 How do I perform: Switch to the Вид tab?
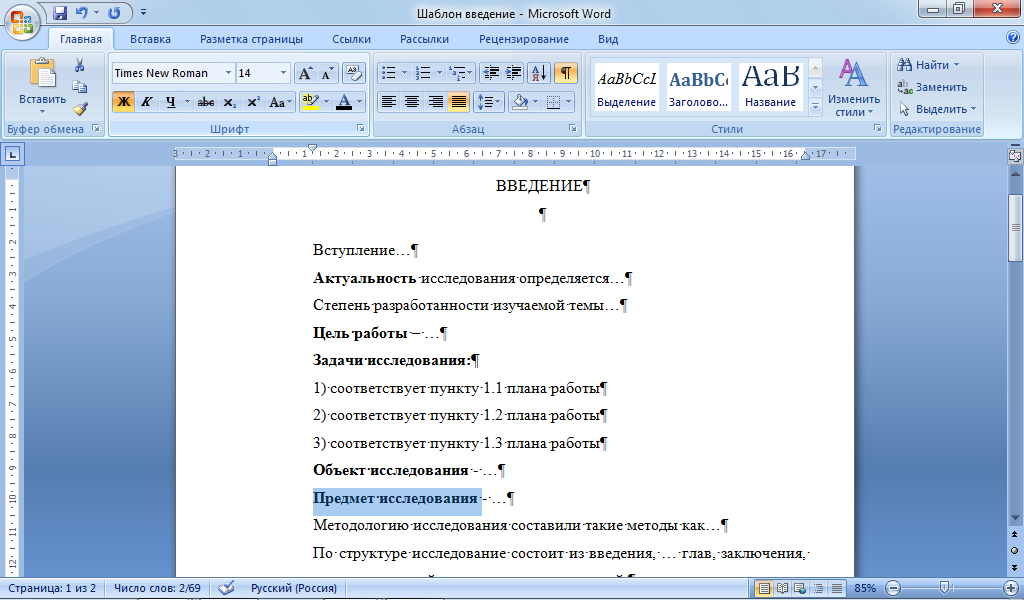[608, 39]
